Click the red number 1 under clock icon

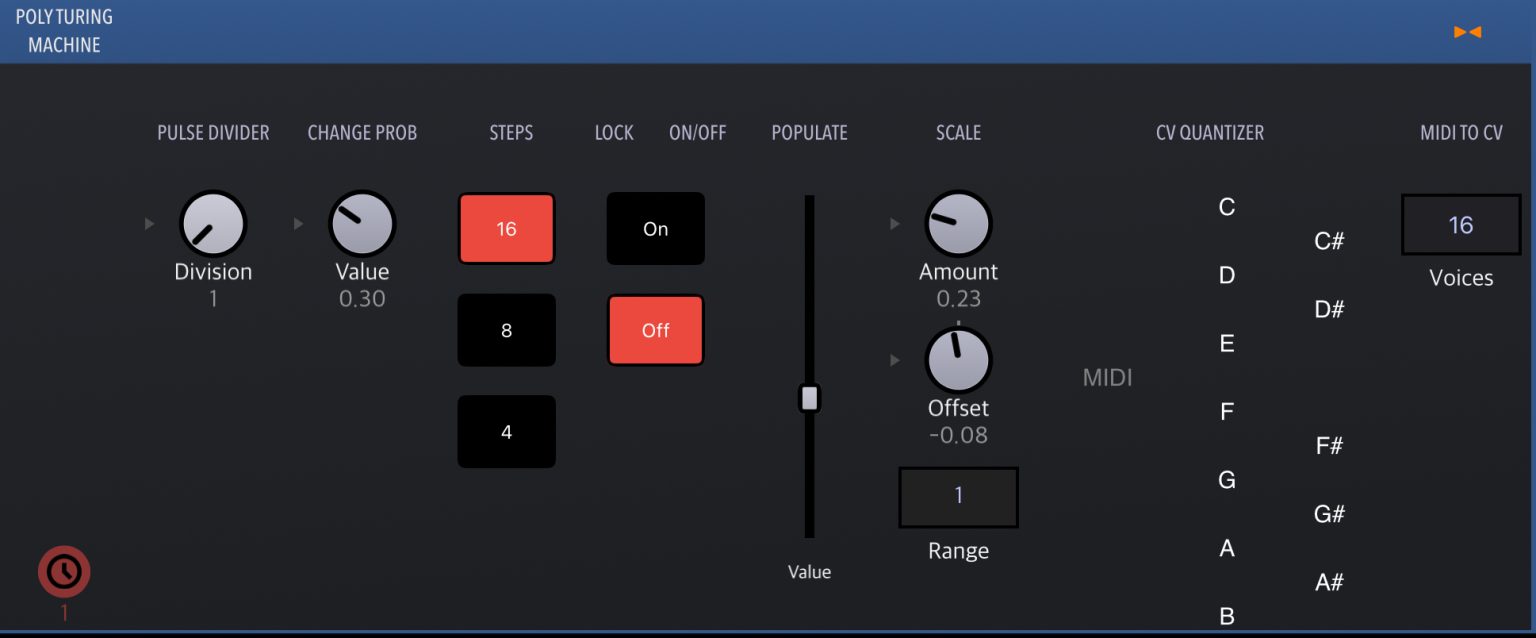click(64, 613)
